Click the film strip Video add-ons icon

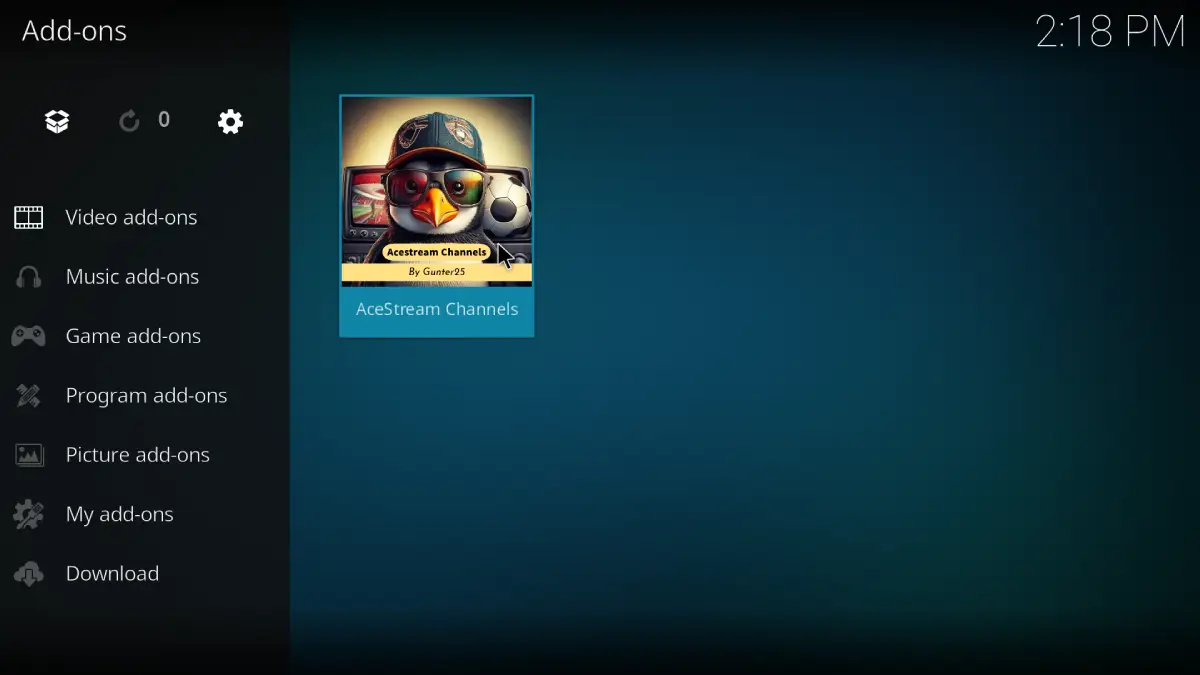coord(29,217)
